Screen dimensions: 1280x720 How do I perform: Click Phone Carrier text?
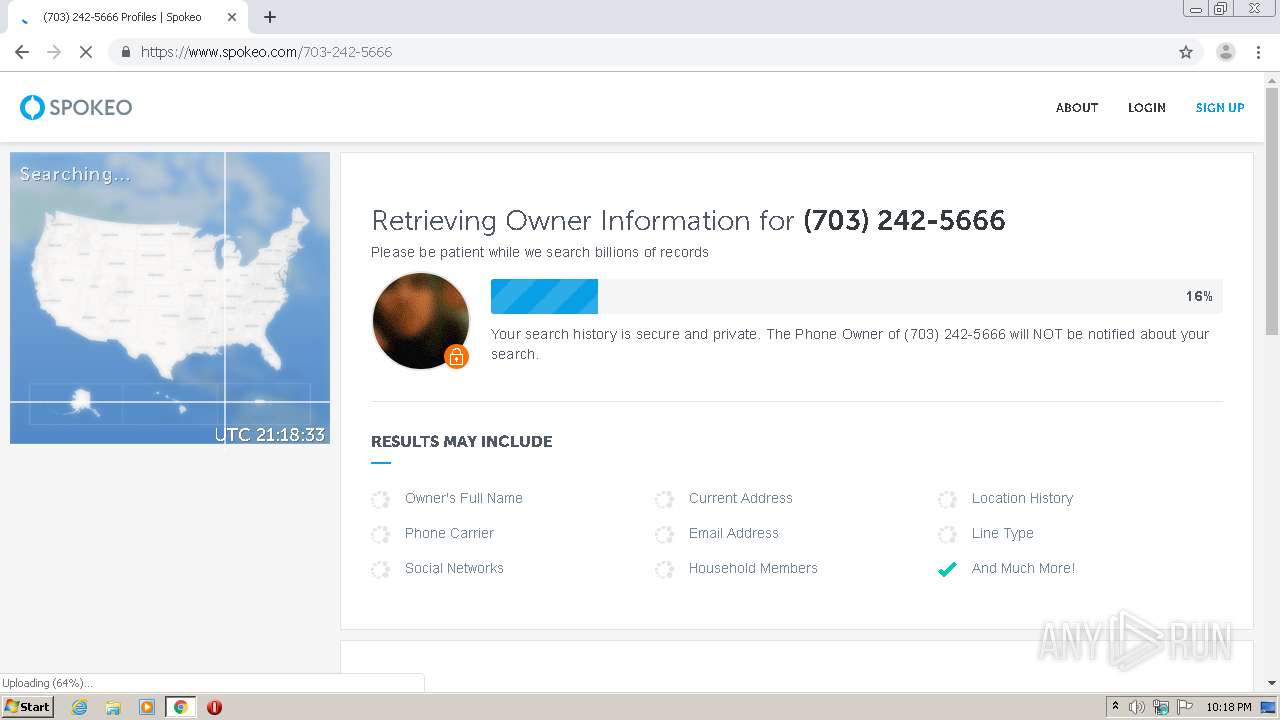click(449, 533)
